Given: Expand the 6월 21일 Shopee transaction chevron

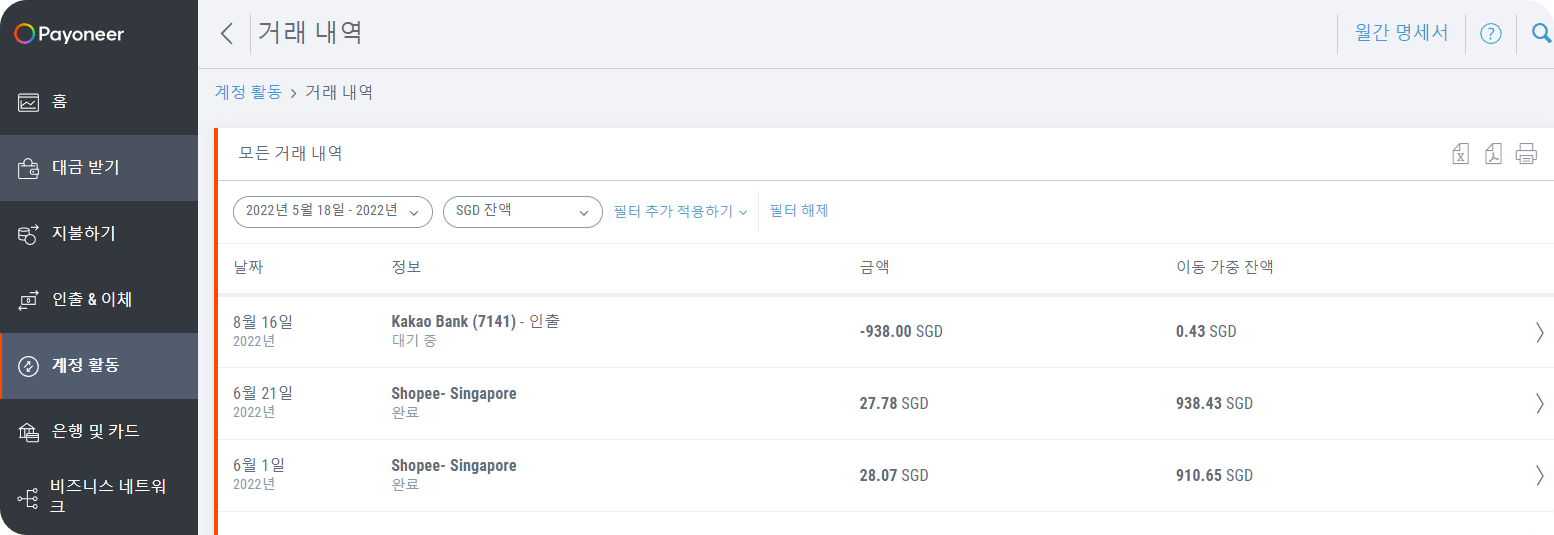Looking at the screenshot, I should tap(1540, 404).
